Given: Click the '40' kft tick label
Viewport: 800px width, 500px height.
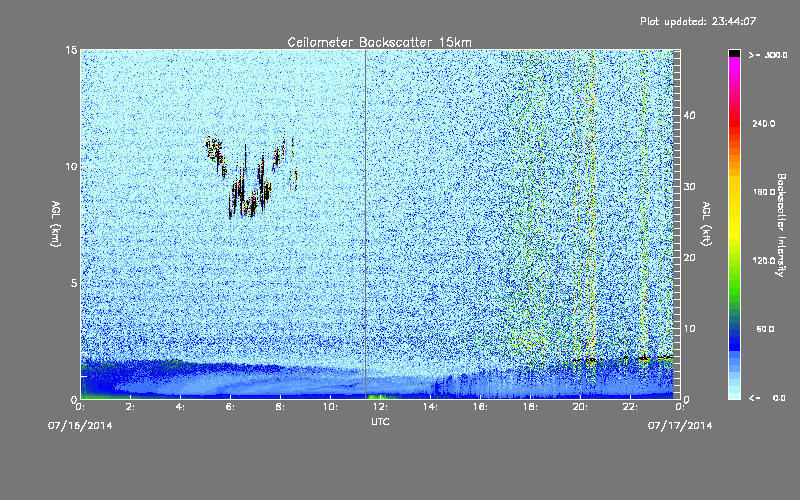Looking at the screenshot, I should point(689,115).
